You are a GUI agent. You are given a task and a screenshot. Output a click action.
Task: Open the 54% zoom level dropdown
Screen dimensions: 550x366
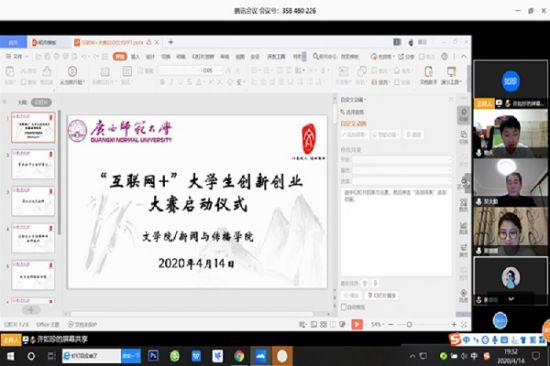pyautogui.click(x=378, y=325)
